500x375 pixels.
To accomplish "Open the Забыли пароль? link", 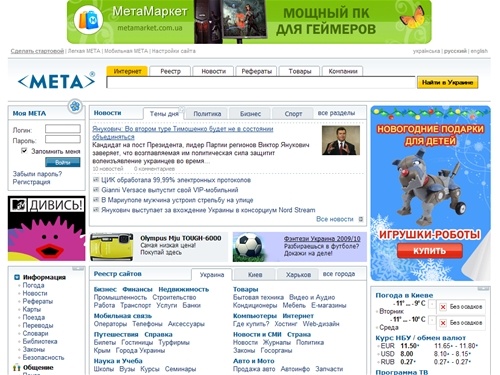I will click(x=37, y=174).
